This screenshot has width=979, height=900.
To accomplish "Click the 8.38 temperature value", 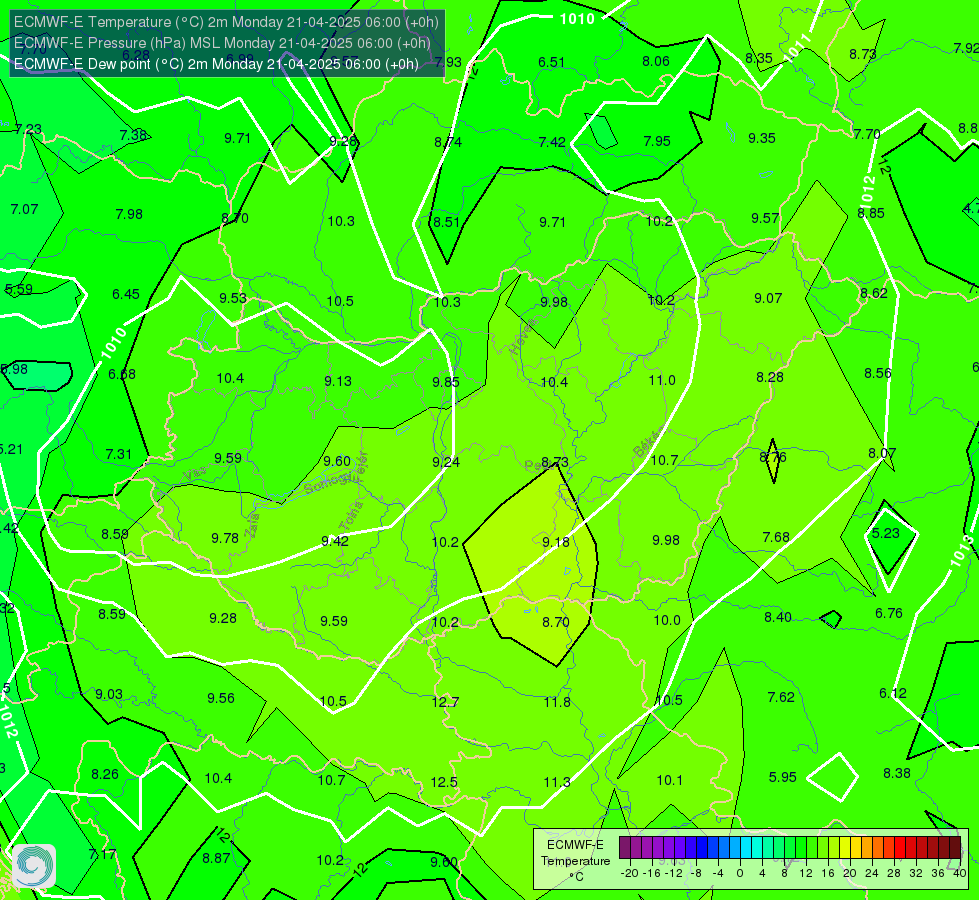I will click(x=897, y=773).
